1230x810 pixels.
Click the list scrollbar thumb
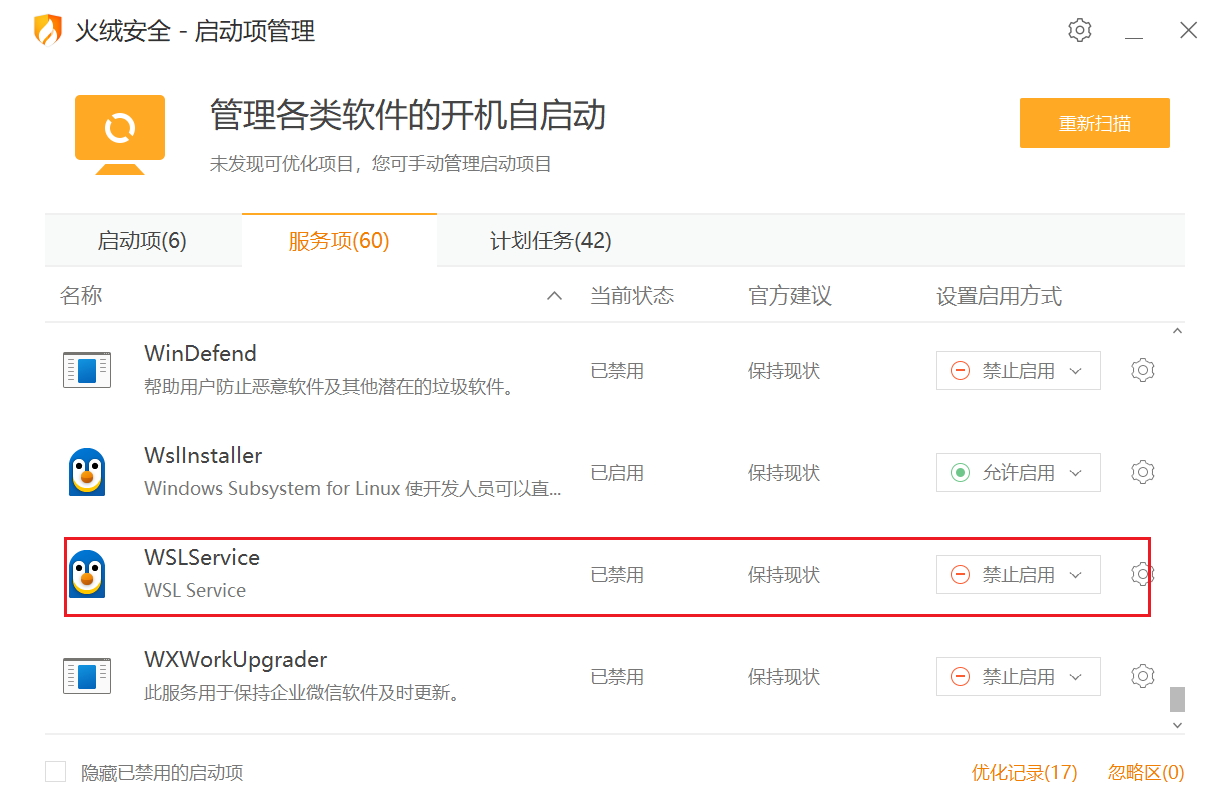1177,699
